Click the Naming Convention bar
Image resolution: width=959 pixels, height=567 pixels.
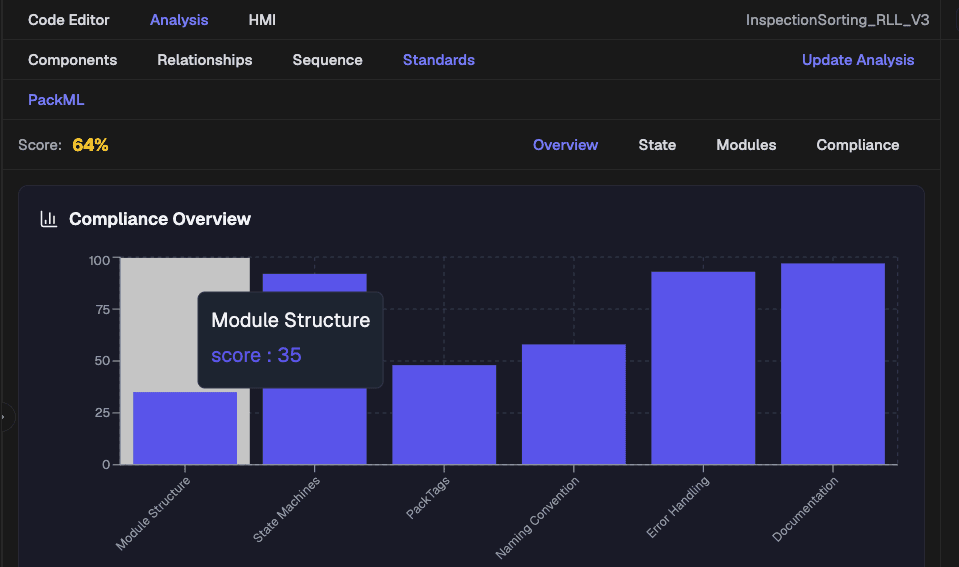pos(574,404)
